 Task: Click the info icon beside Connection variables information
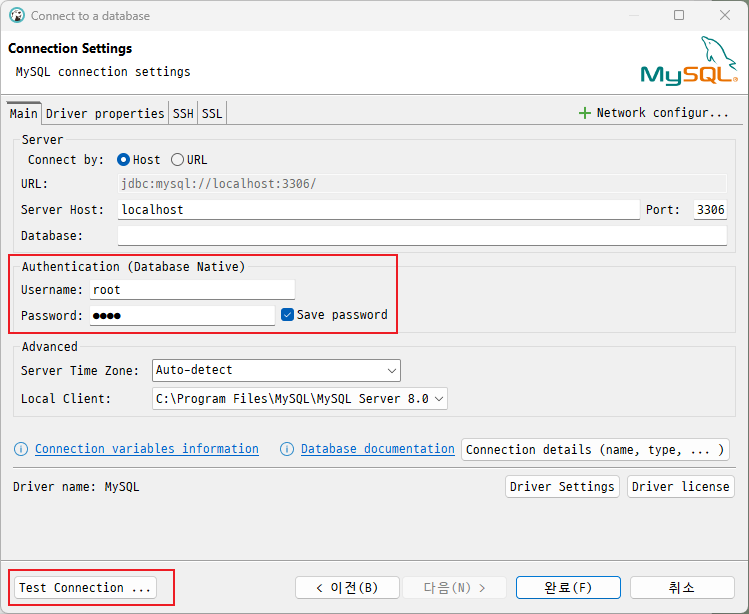click(21, 449)
